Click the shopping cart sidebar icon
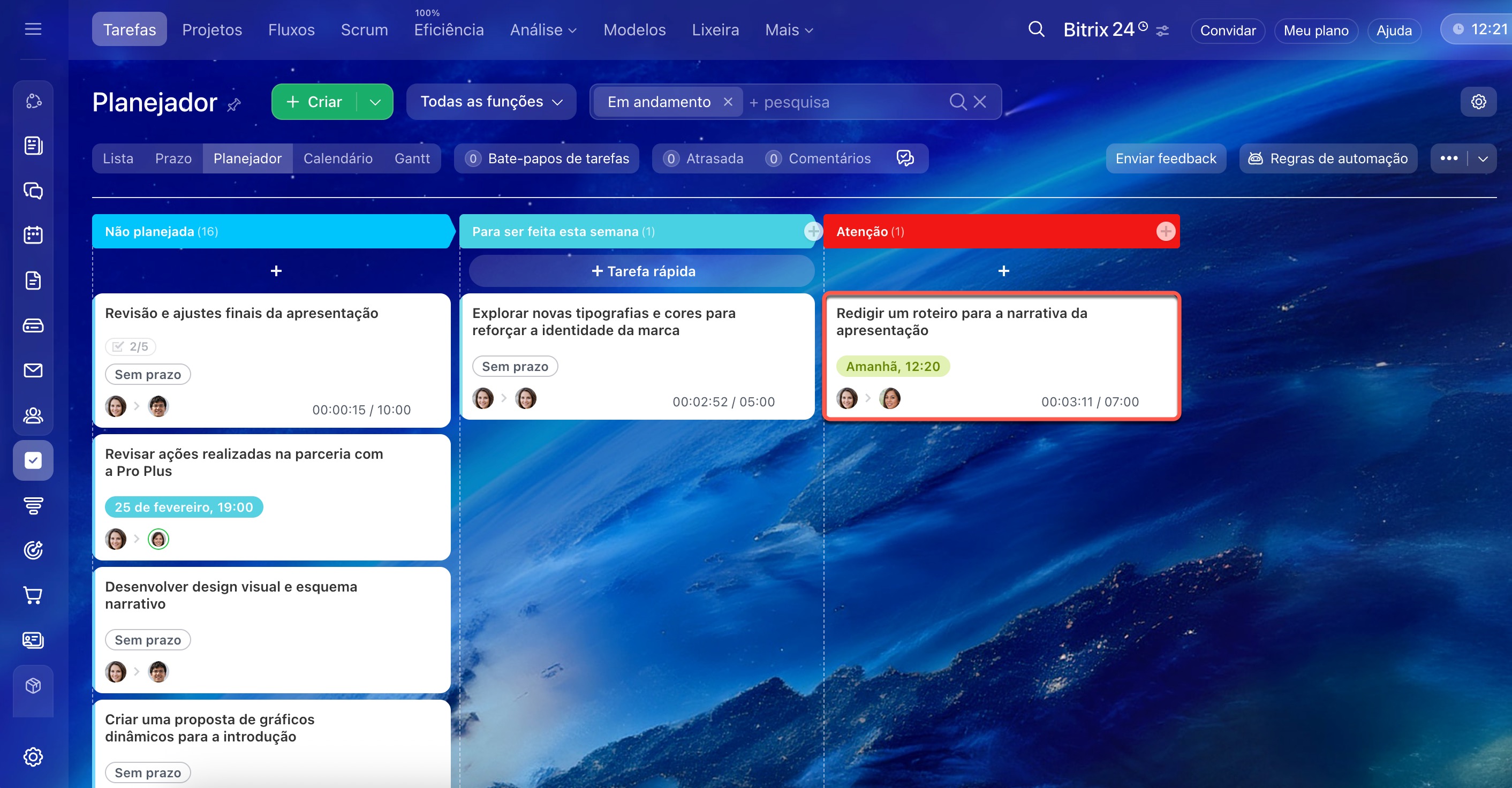The width and height of the screenshot is (1512, 788). click(33, 595)
